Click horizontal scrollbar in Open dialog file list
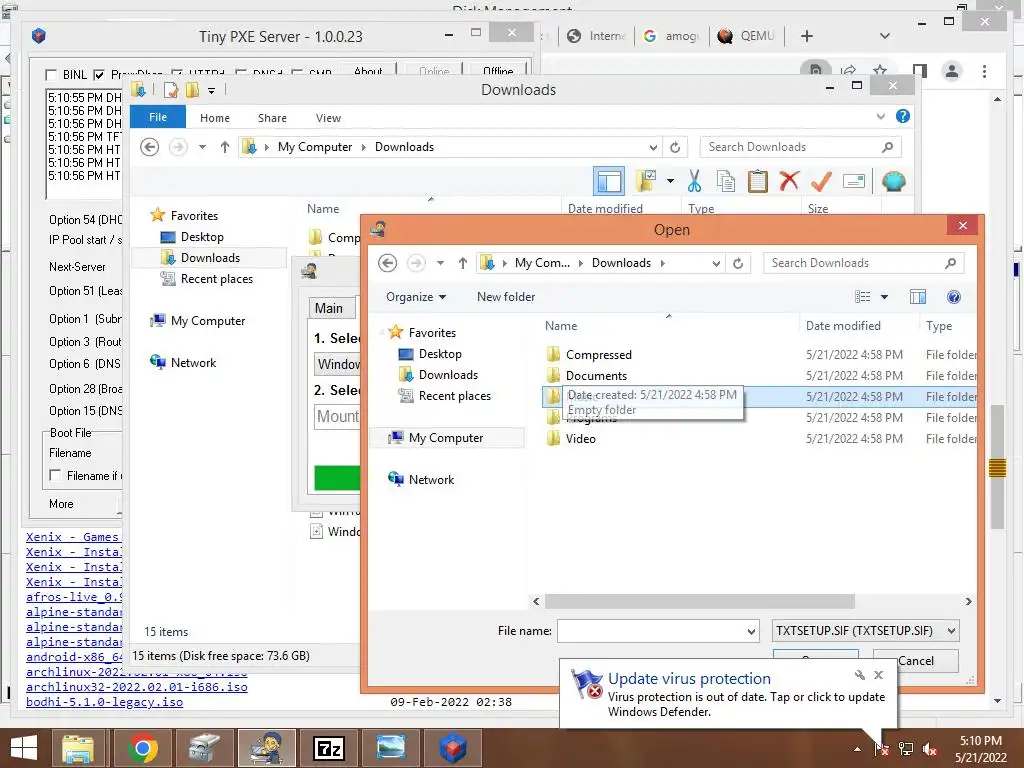 point(699,601)
